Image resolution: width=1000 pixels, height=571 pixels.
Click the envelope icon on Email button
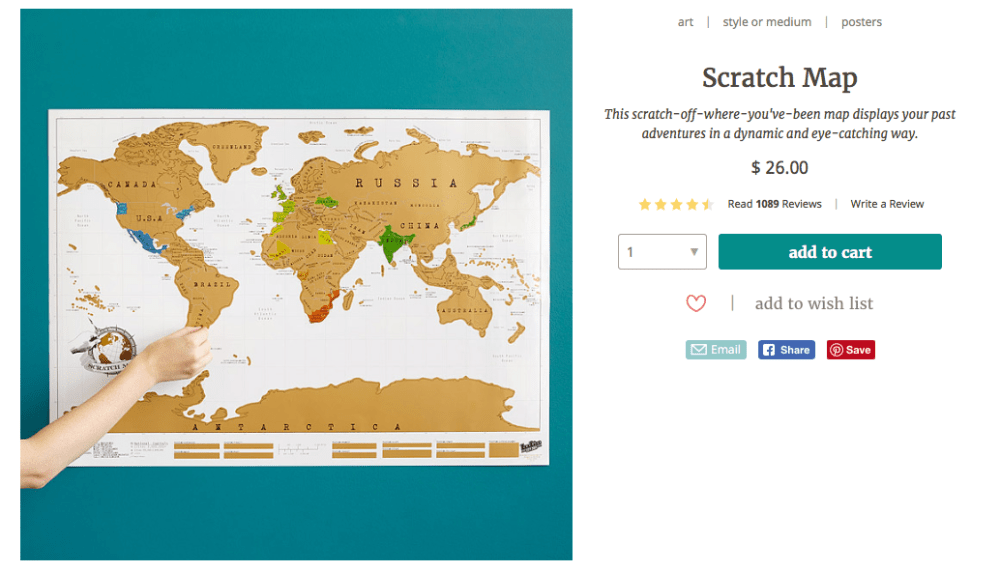point(699,350)
